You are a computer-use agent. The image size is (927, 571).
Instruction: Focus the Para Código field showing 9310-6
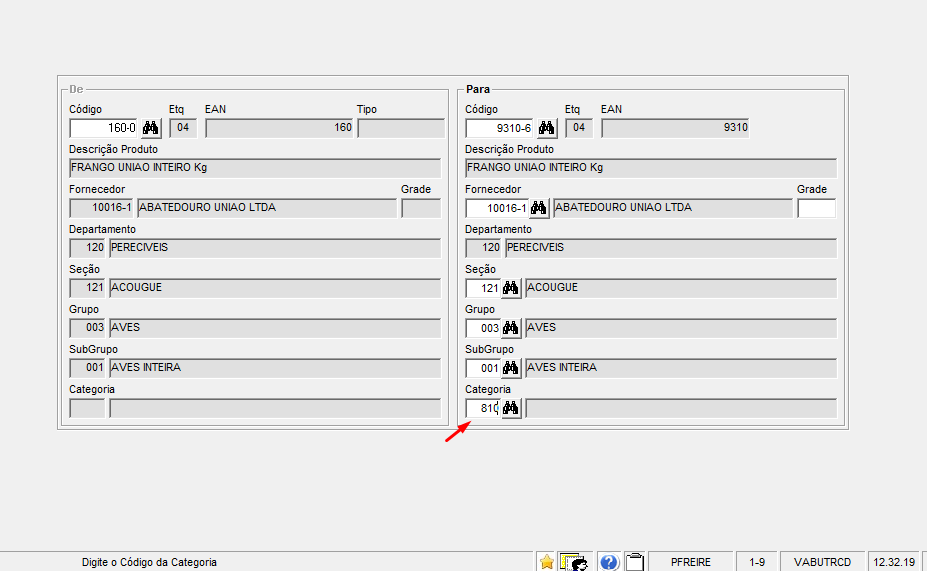500,128
